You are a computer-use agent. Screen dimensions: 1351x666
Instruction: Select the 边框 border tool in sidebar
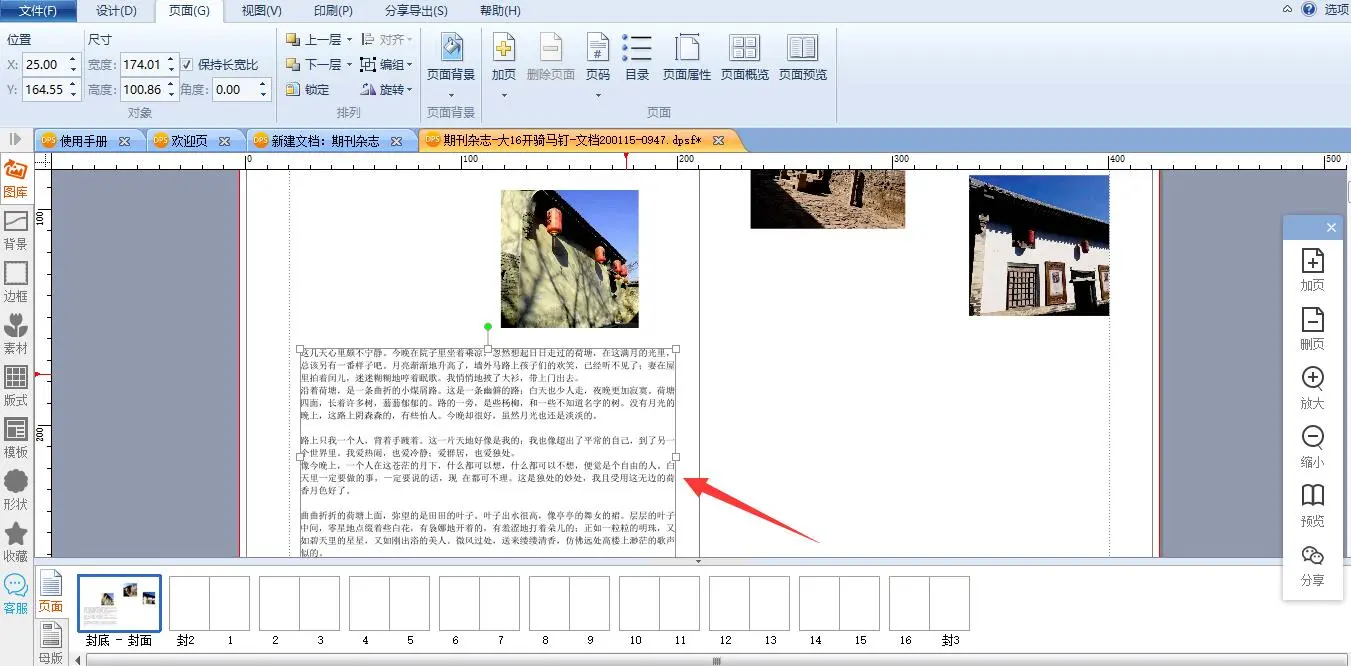(x=15, y=281)
